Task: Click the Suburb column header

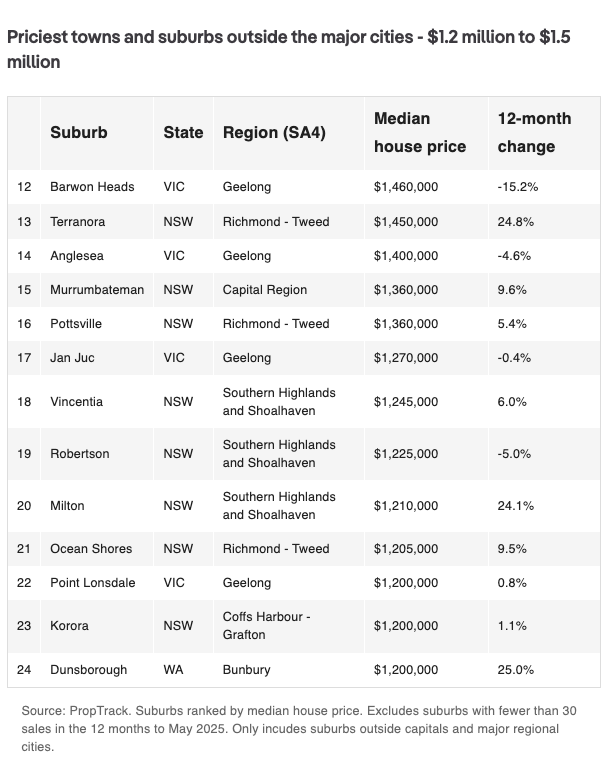Action: [79, 132]
